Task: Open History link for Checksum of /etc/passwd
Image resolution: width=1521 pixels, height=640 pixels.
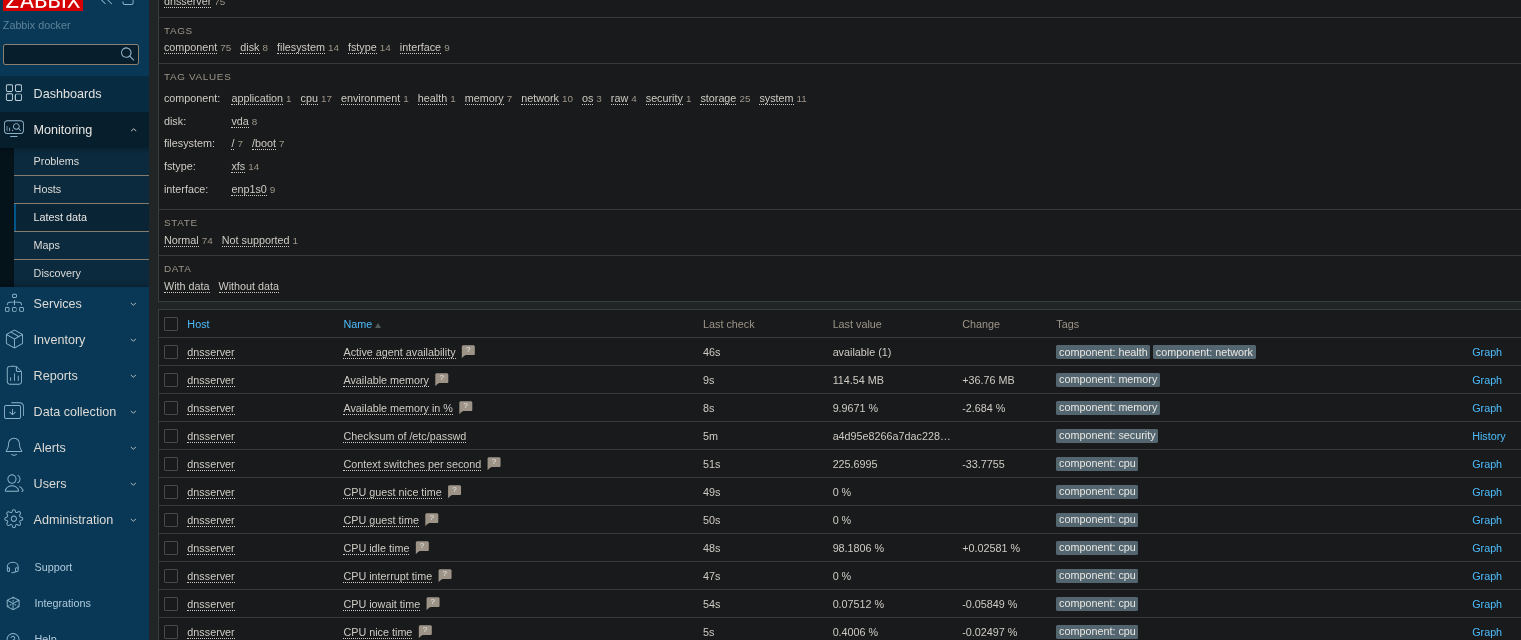Action: (x=1488, y=436)
